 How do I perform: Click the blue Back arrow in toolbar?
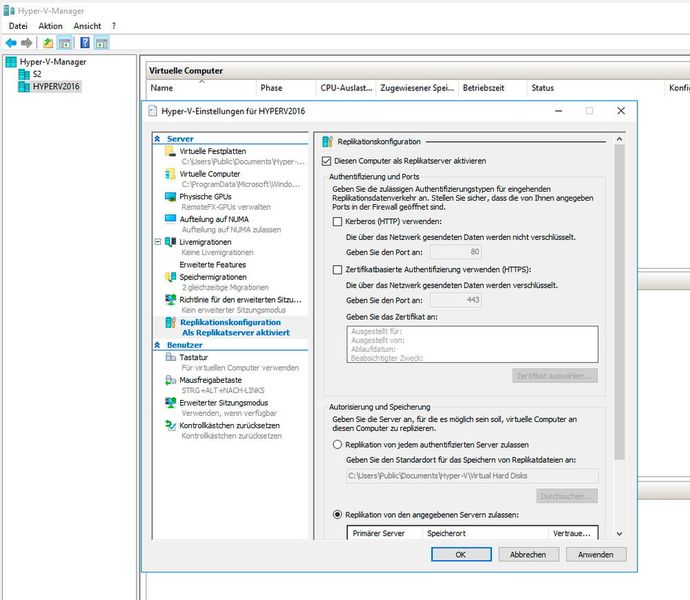coord(11,43)
